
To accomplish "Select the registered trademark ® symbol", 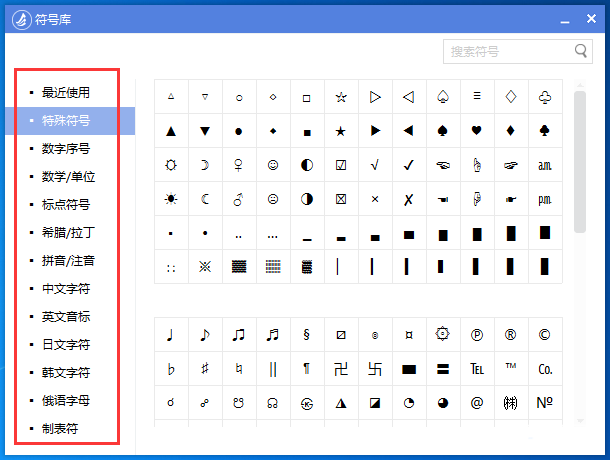I will click(x=511, y=335).
